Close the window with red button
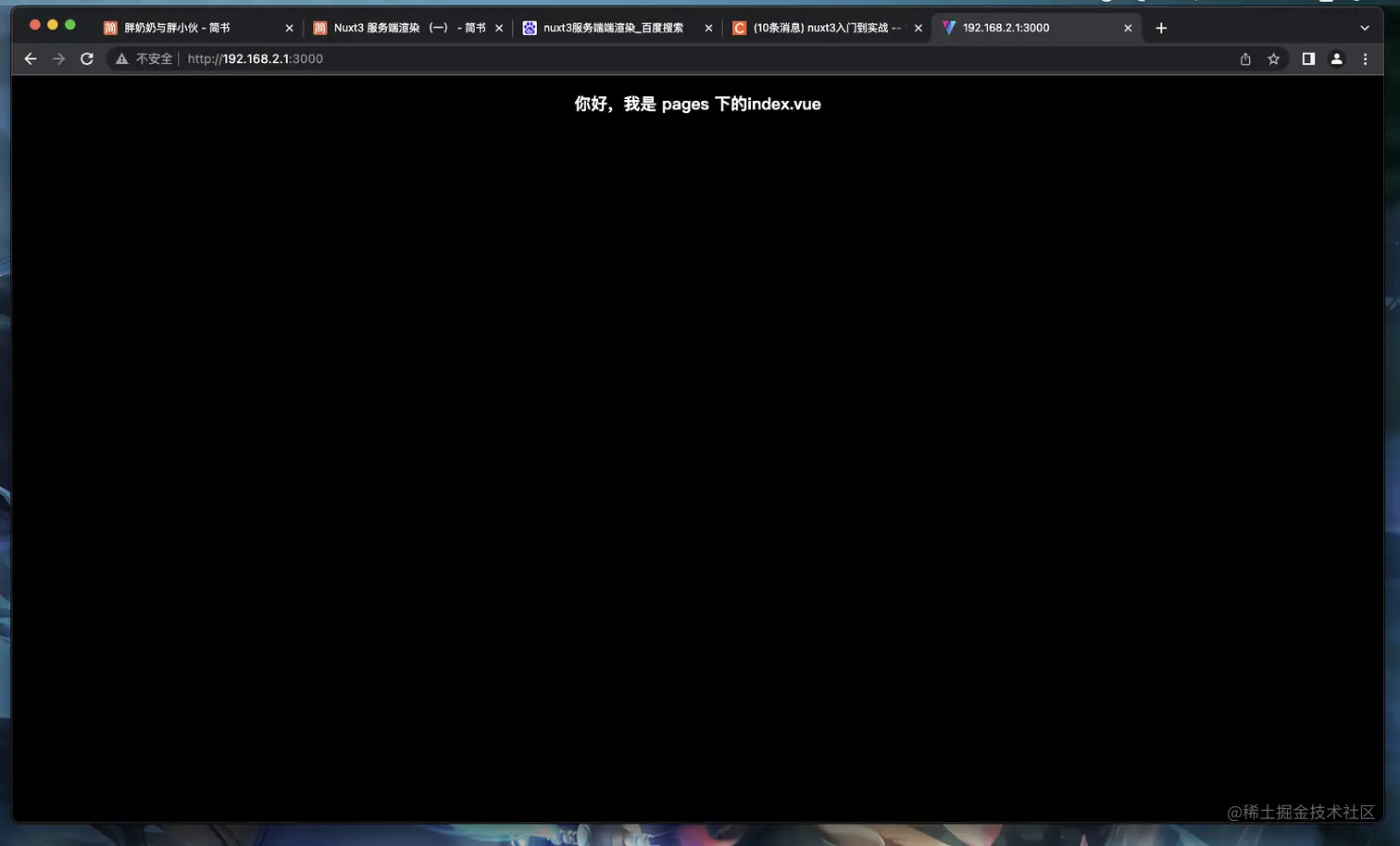The image size is (1400, 846). 34,25
